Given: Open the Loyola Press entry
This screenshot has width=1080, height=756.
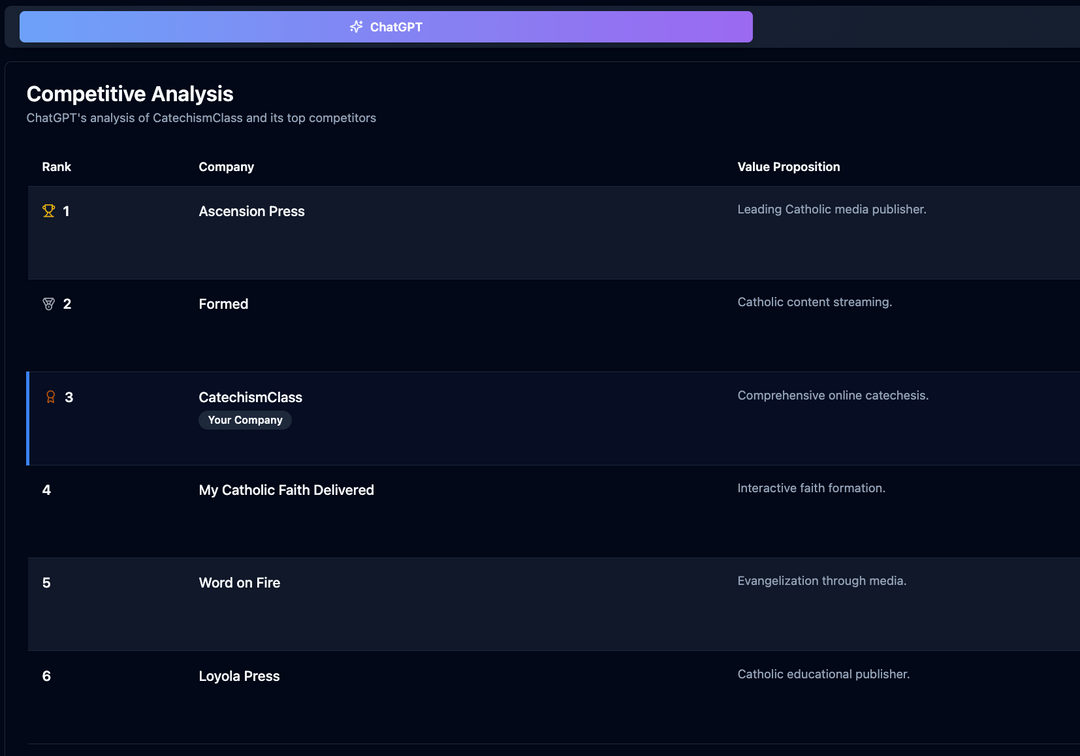Looking at the screenshot, I should [239, 676].
